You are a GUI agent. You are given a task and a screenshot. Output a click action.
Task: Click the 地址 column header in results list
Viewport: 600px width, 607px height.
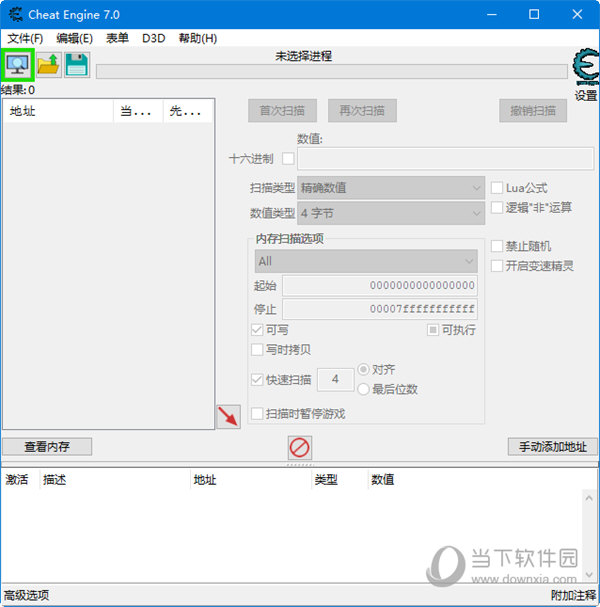[x=58, y=111]
